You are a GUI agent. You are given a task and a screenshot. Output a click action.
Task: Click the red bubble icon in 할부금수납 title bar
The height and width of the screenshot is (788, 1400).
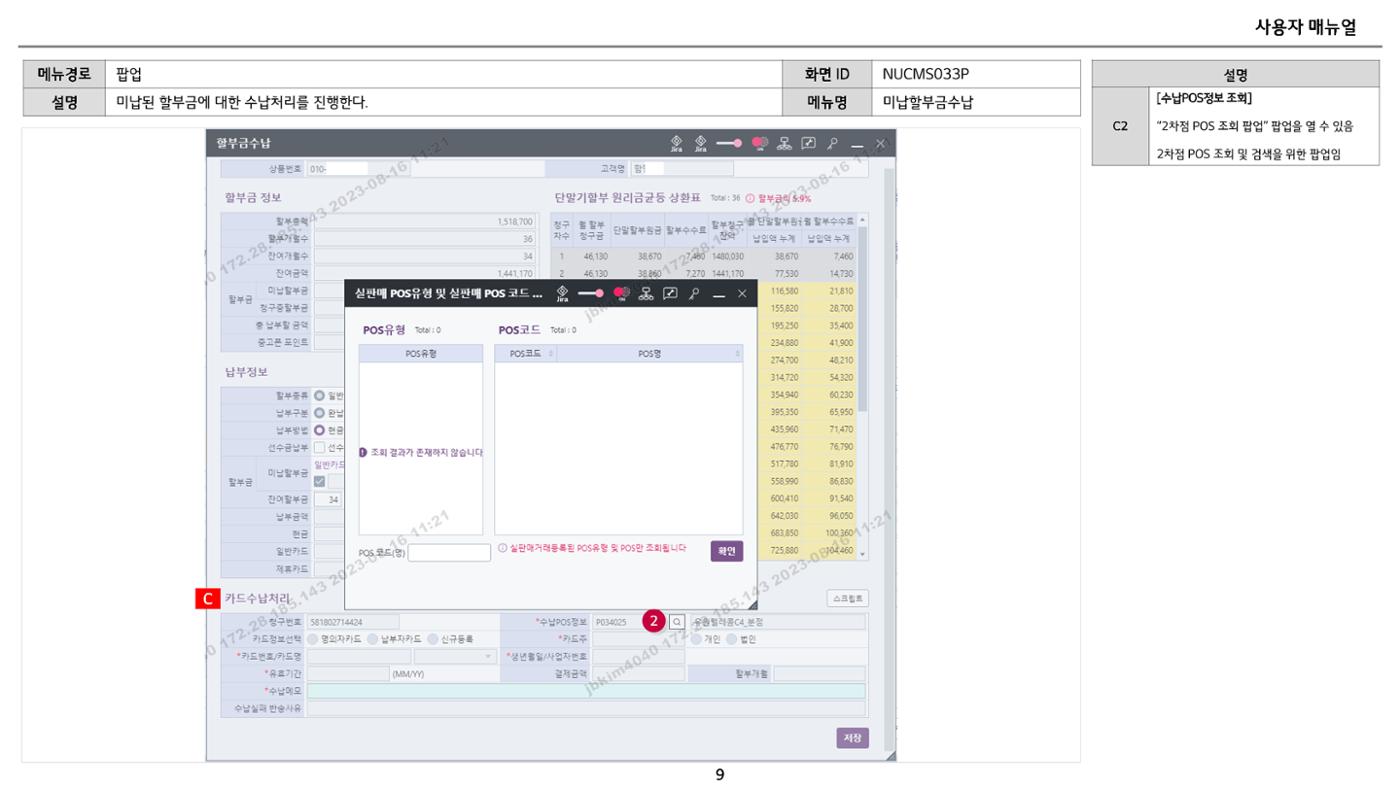(x=759, y=144)
